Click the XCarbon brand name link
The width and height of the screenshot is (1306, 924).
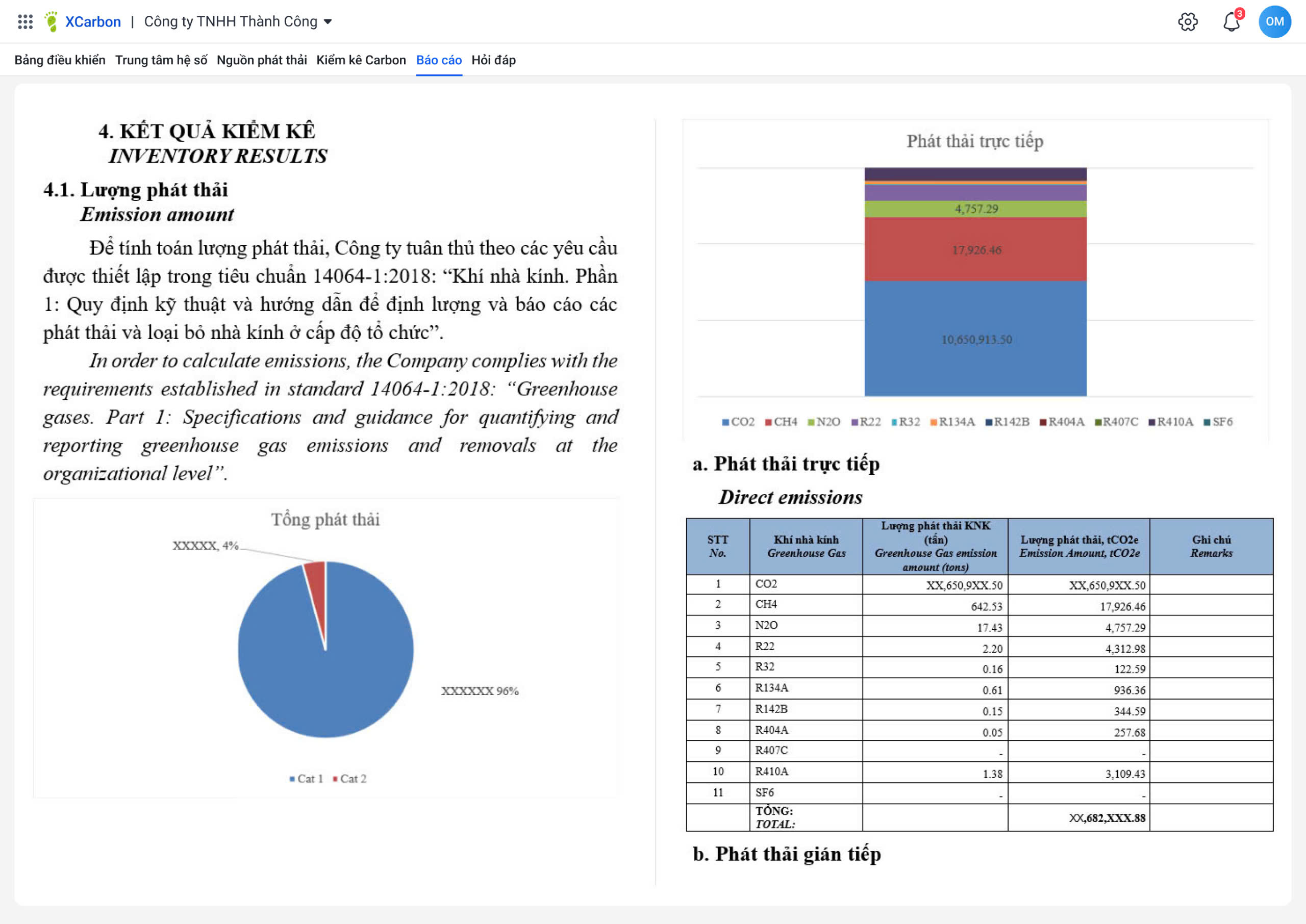[x=93, y=21]
